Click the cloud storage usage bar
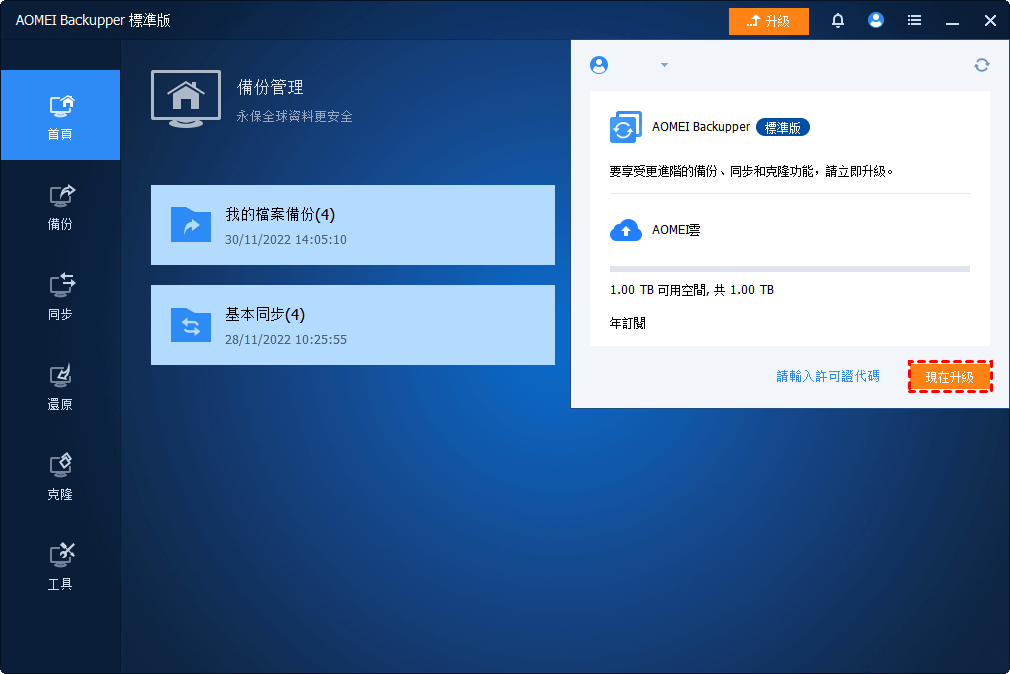The image size is (1010, 674). [790, 269]
